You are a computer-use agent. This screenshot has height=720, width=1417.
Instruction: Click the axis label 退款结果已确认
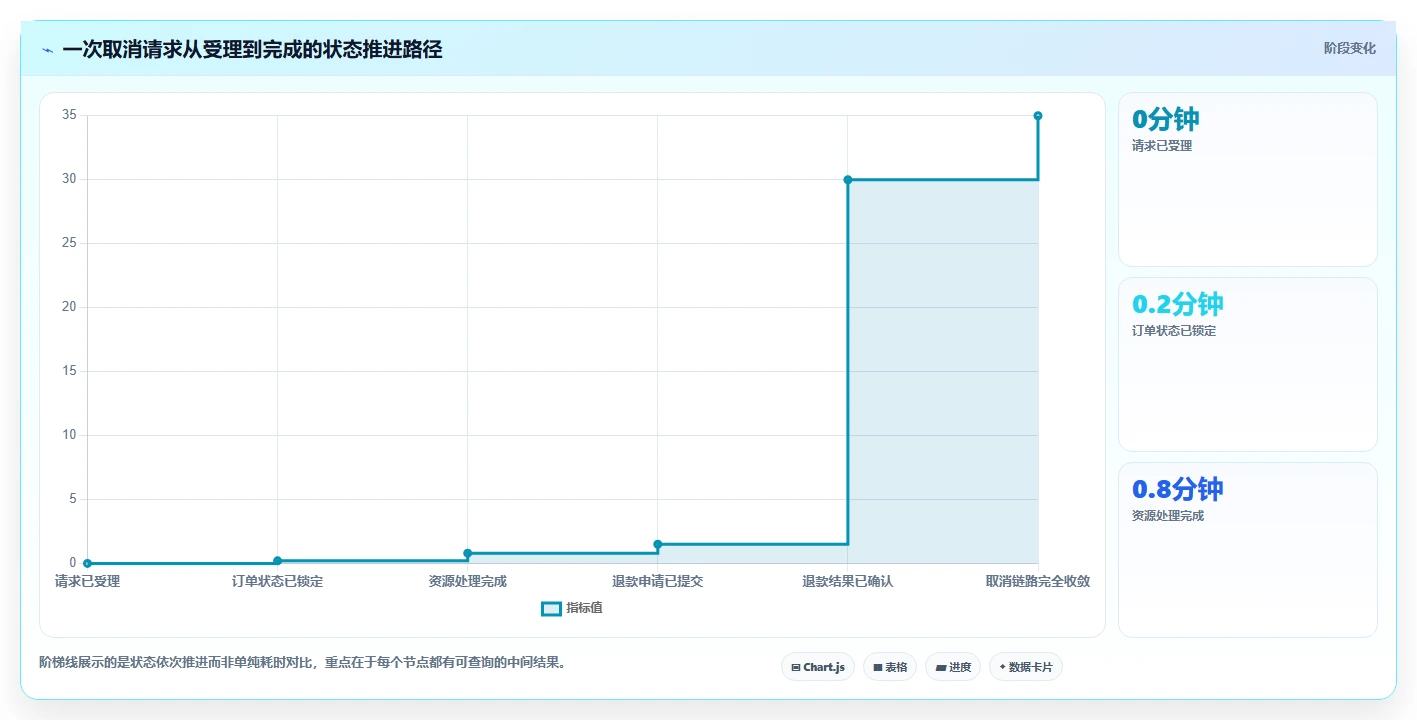click(848, 581)
